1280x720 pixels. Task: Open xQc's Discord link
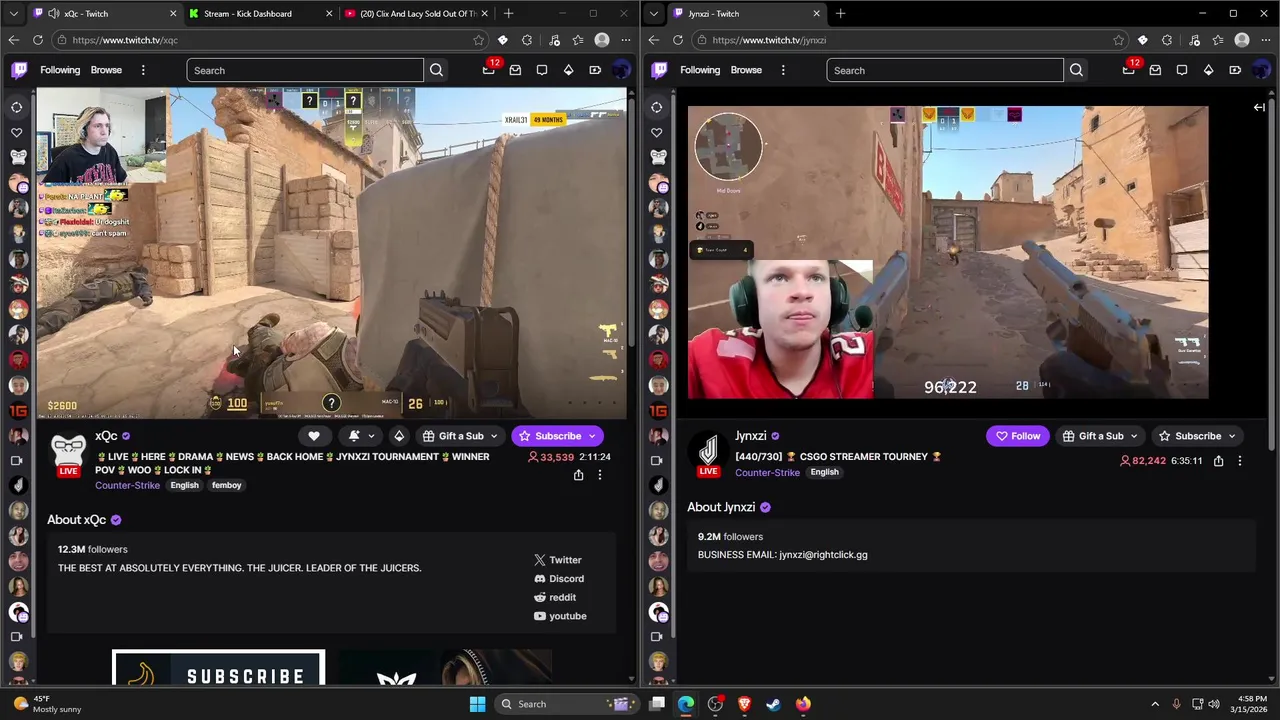pyautogui.click(x=559, y=579)
